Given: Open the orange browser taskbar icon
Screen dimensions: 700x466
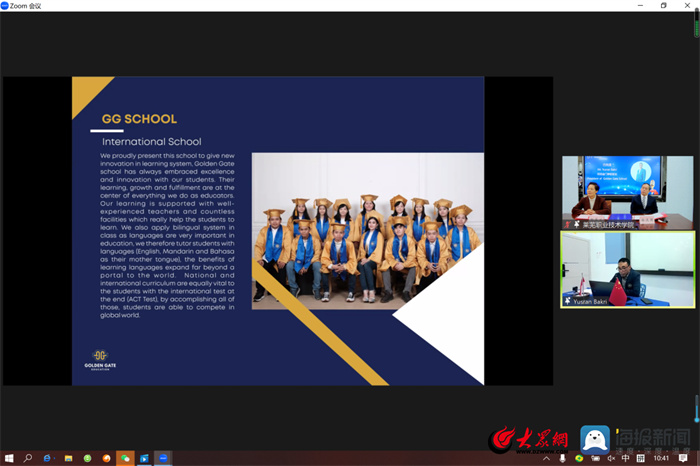Looking at the screenshot, I should 106,458.
